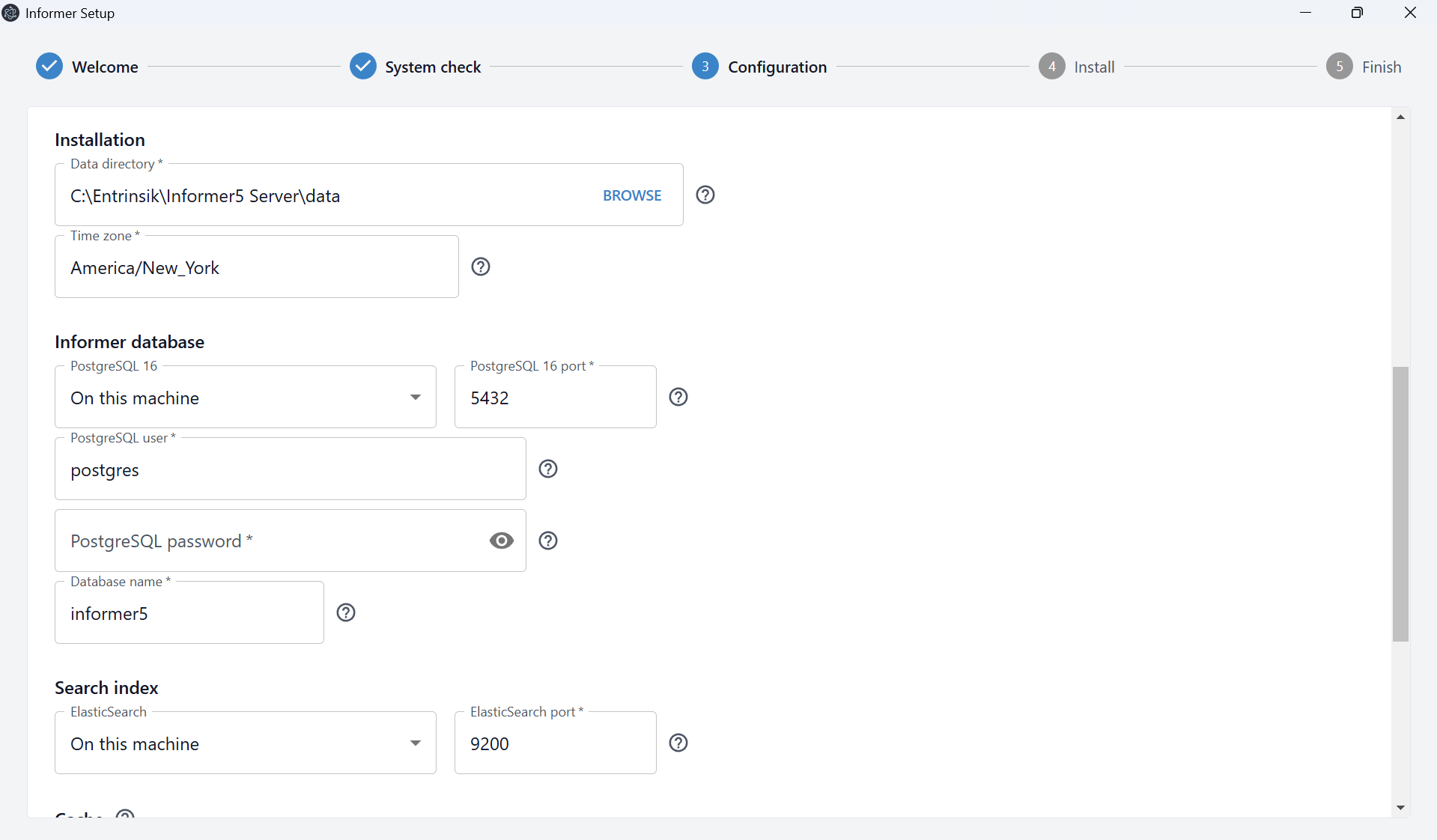Click into the Time zone field
The image size is (1437, 840).
tap(257, 268)
